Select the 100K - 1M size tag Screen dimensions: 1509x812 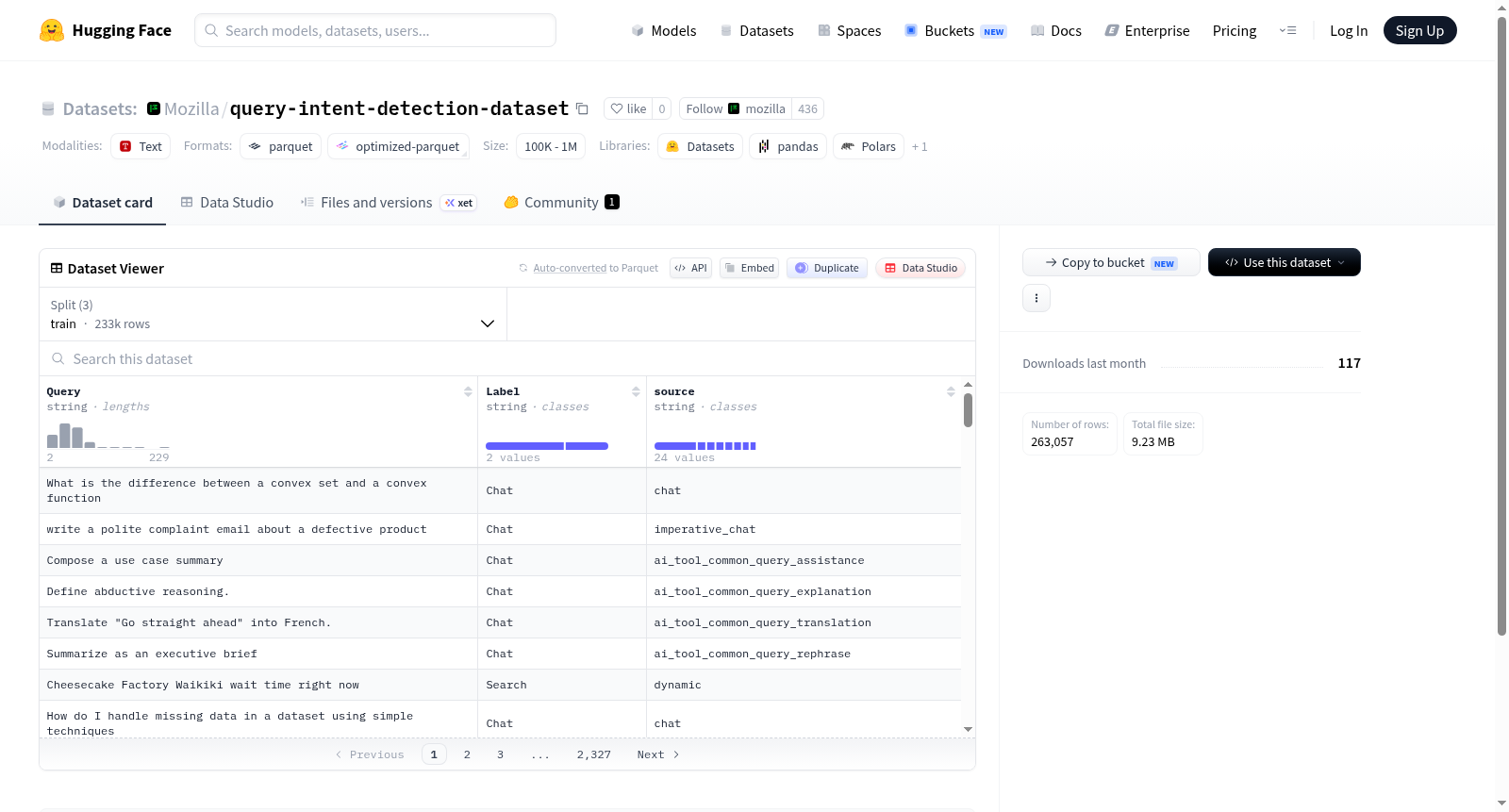pos(551,146)
